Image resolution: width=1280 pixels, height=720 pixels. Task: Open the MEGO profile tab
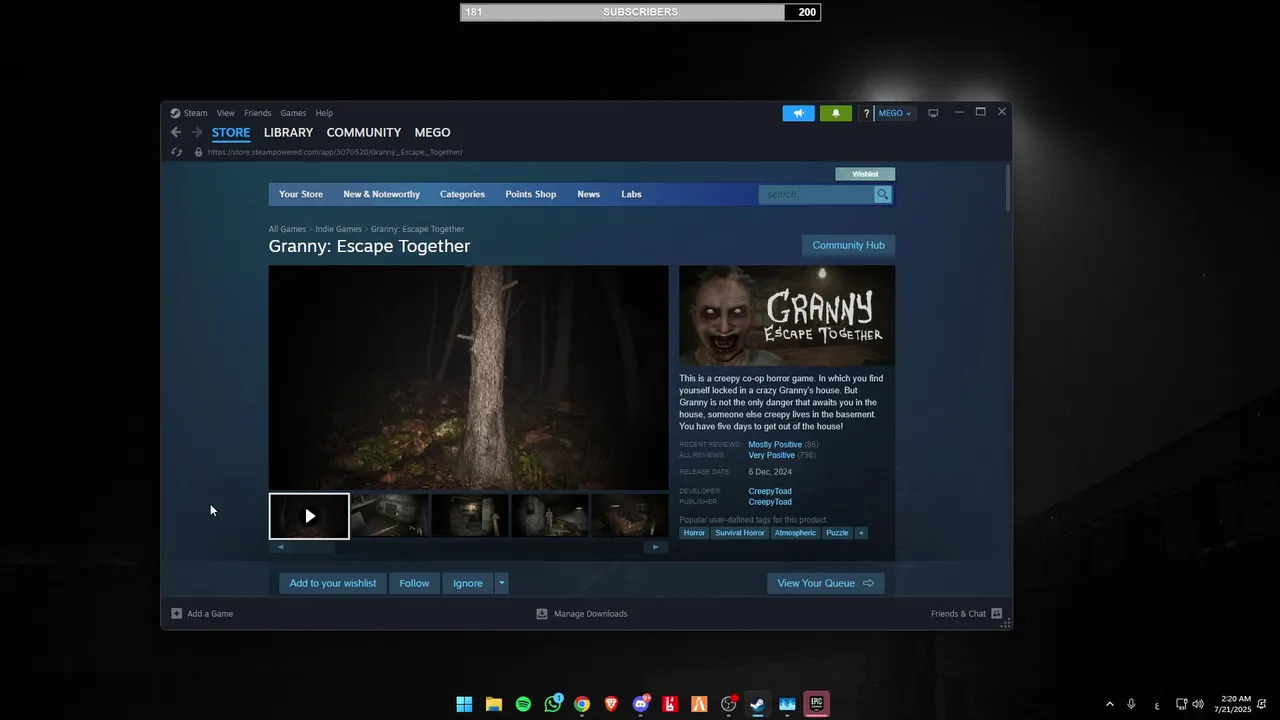coord(432,132)
